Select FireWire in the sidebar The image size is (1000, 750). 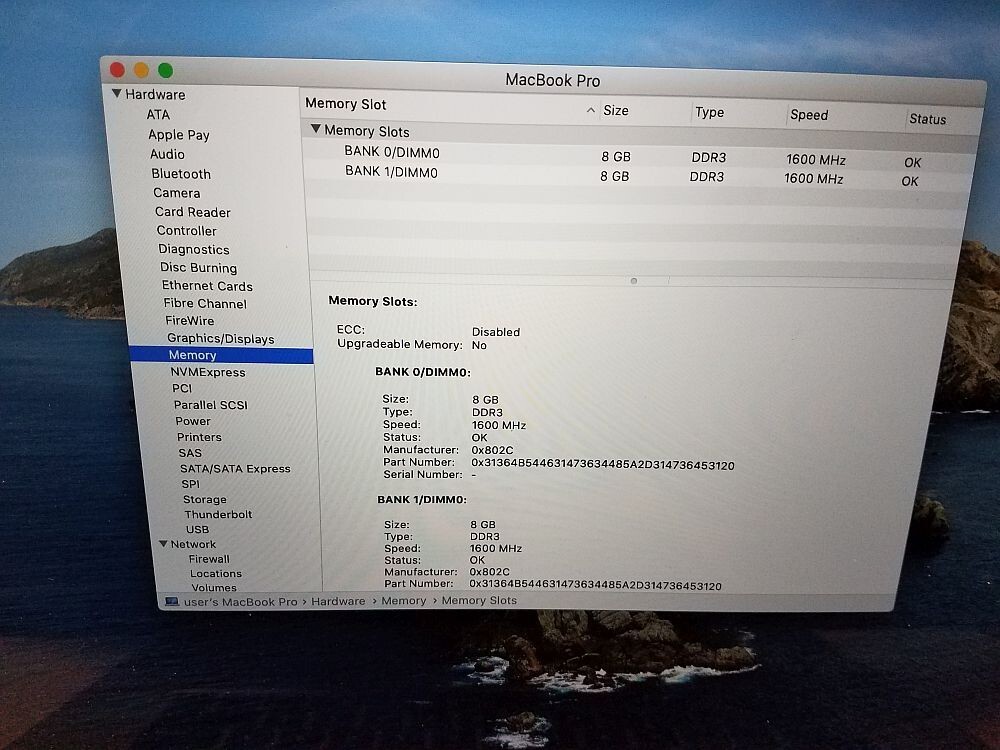pyautogui.click(x=189, y=321)
